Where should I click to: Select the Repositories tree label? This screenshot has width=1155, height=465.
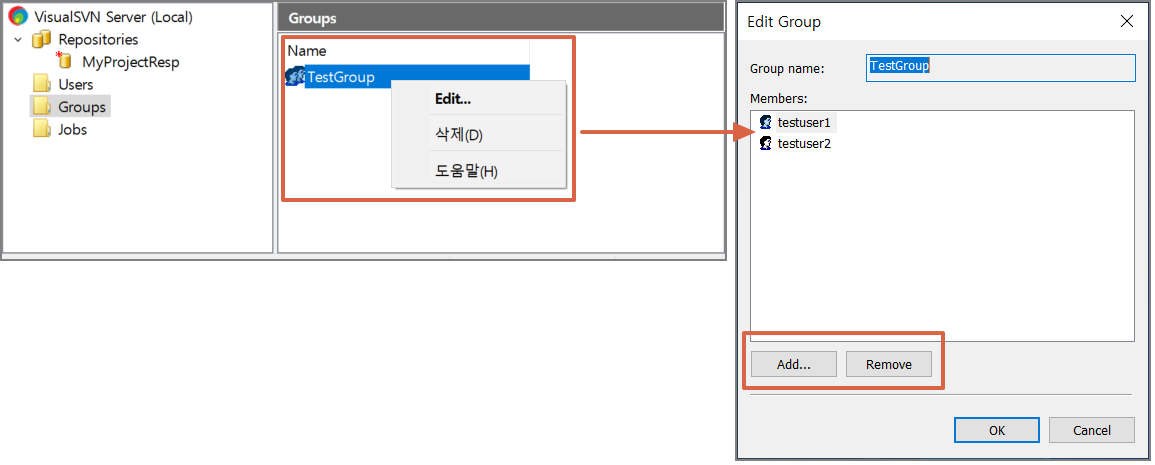pos(98,40)
